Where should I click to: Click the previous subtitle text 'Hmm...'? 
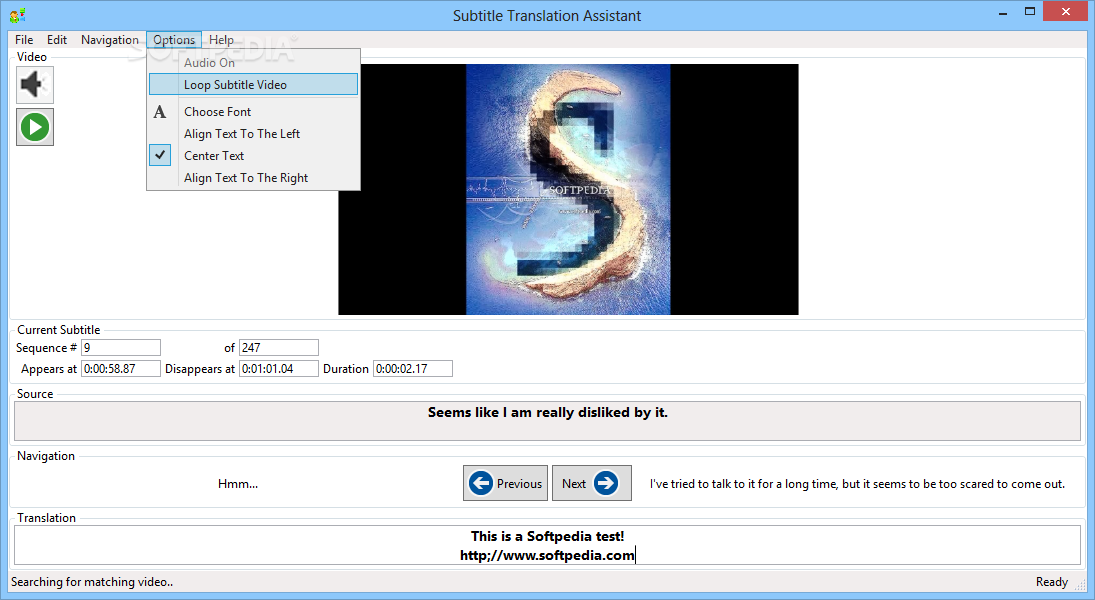point(238,484)
